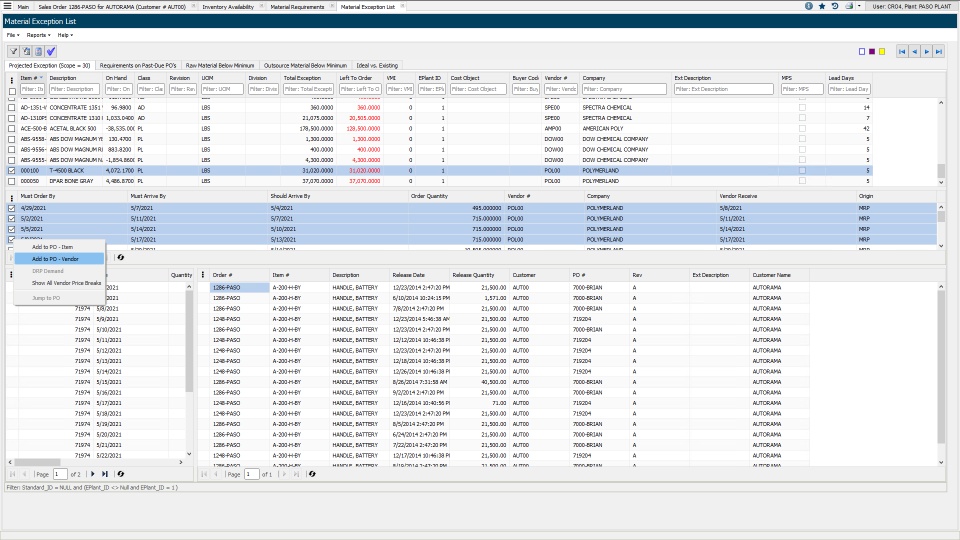The height and width of the screenshot is (540, 960).
Task: Click the filter funnel toolbar icon
Action: pyautogui.click(x=13, y=51)
